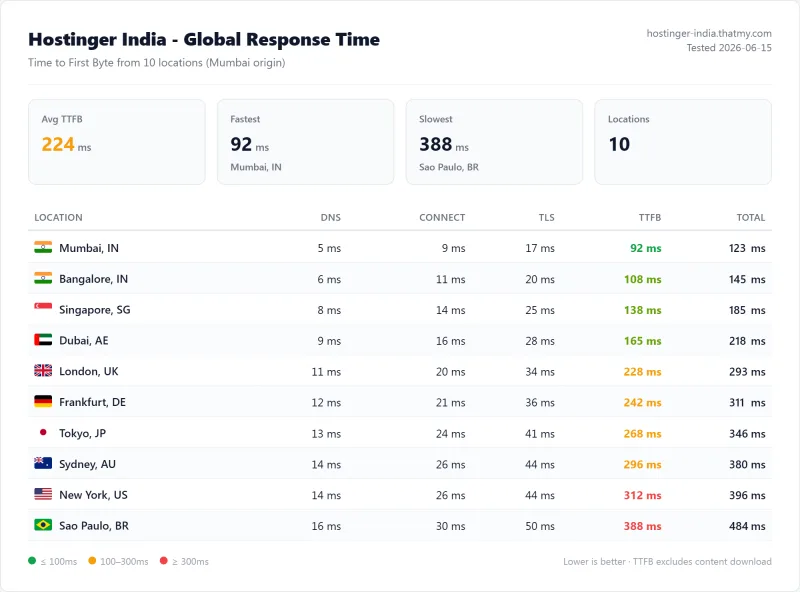Viewport: 800px width, 592px height.
Task: Click the red 388 ms TTFB value in table
Action: [642, 526]
